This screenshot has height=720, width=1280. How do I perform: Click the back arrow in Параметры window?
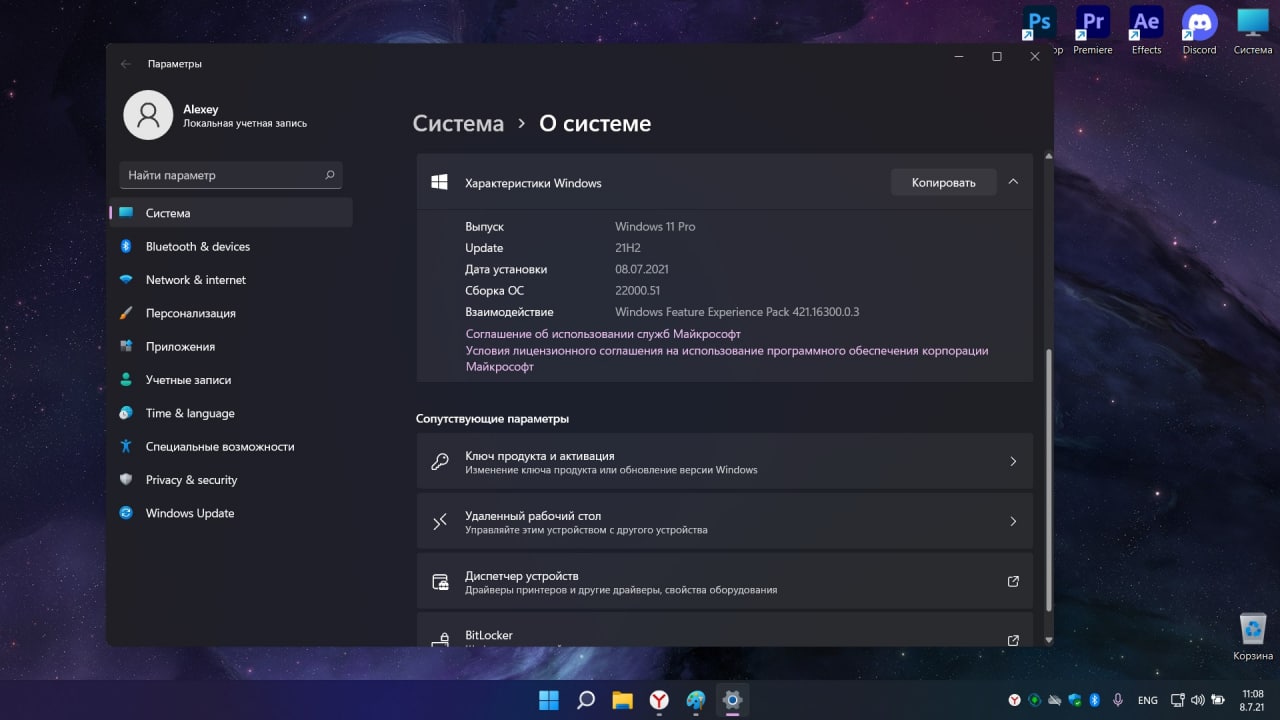pos(126,64)
